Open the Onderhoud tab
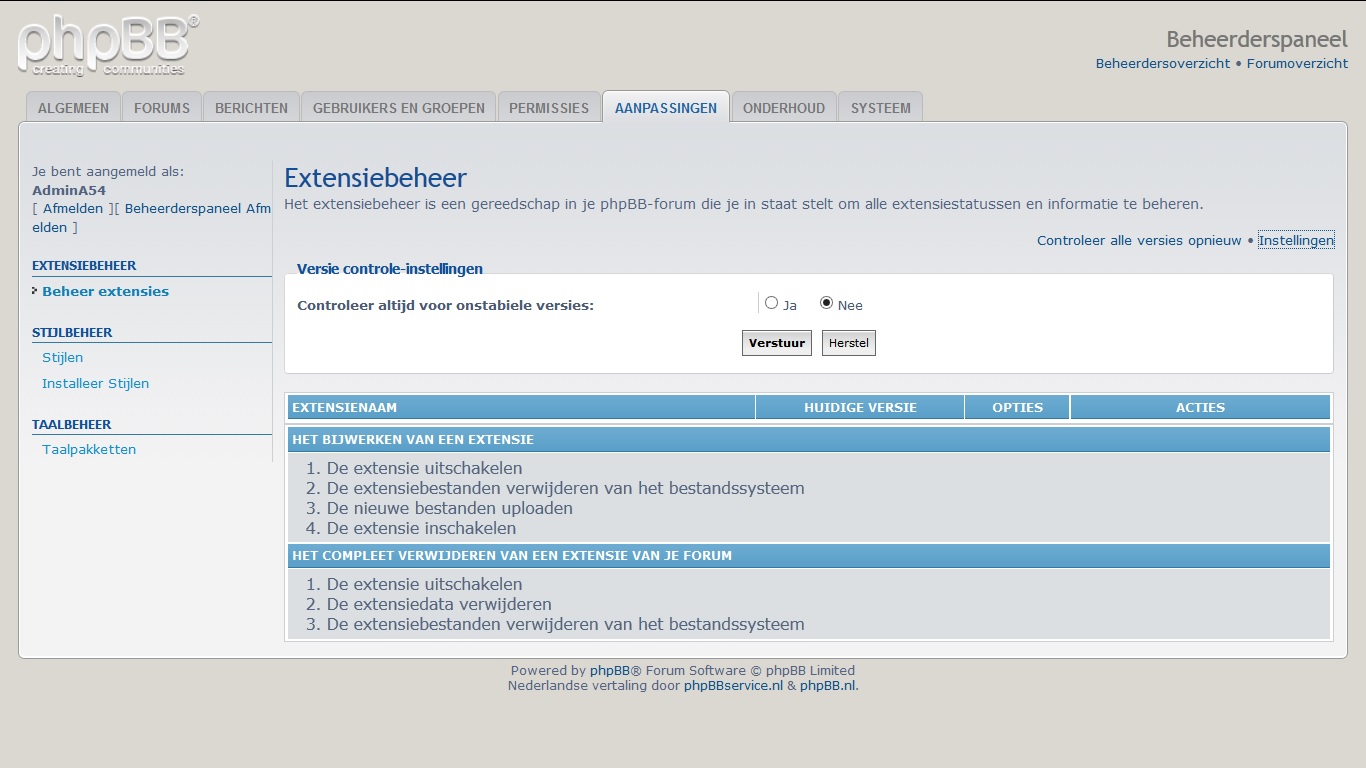Screen dimensions: 1366x768 (784, 107)
